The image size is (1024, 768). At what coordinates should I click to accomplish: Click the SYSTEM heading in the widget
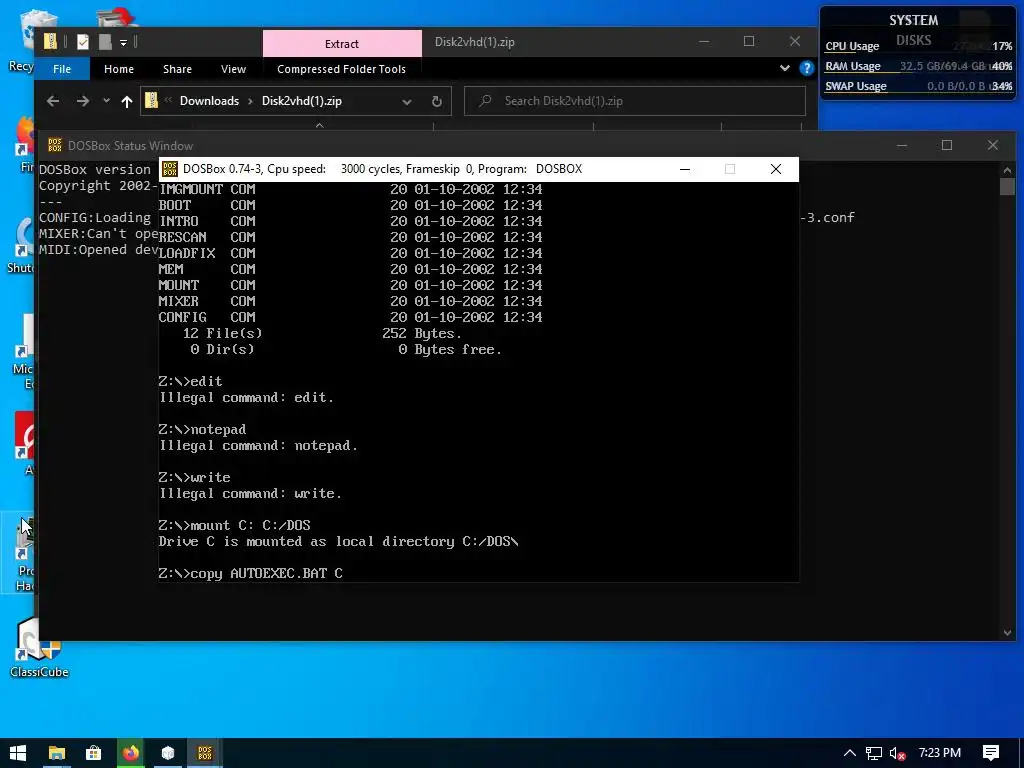coord(914,20)
